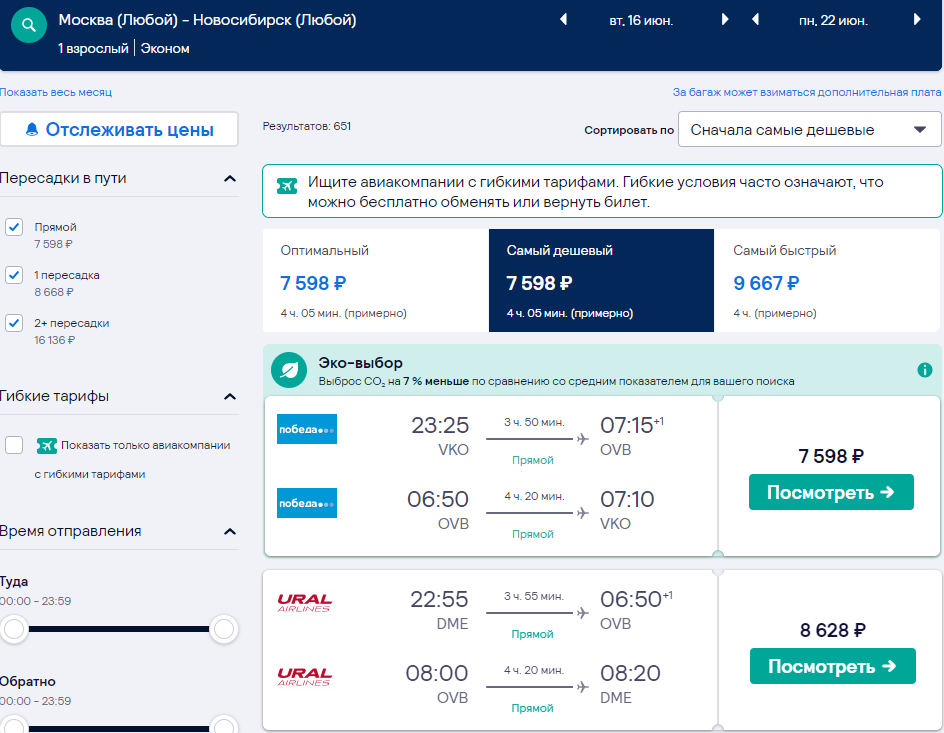Image resolution: width=944 pixels, height=733 pixels.
Task: Click the 8 628 ₽ price
Action: point(833,630)
